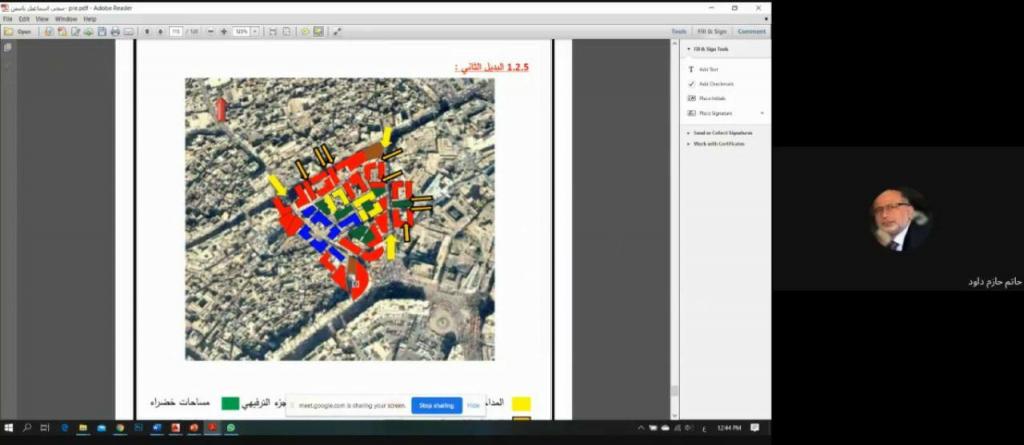Go to next page with down arrow
This screenshot has height=445, width=1024.
coord(160,32)
